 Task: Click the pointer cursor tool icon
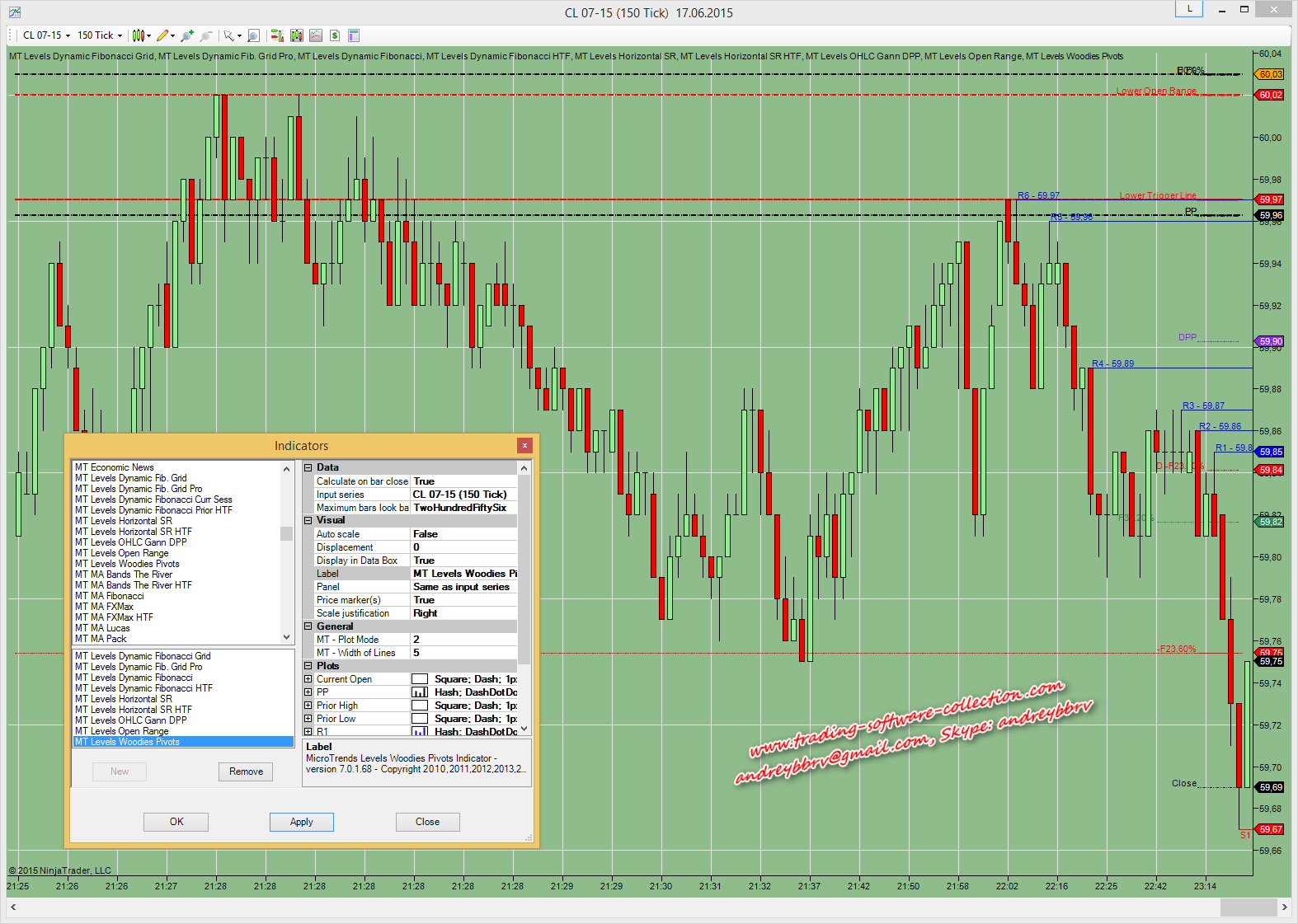tap(228, 35)
